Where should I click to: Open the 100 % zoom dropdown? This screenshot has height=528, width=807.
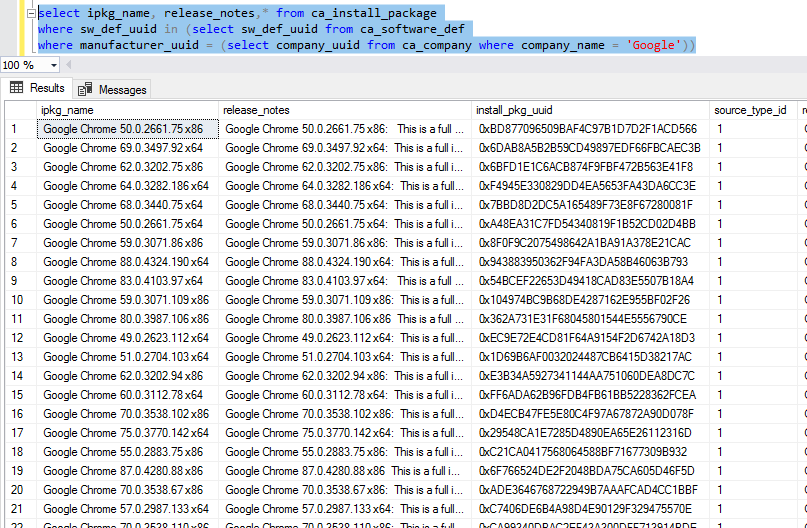tap(54, 65)
